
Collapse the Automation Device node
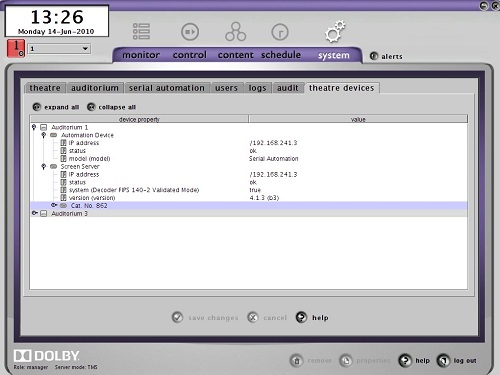tap(43, 135)
